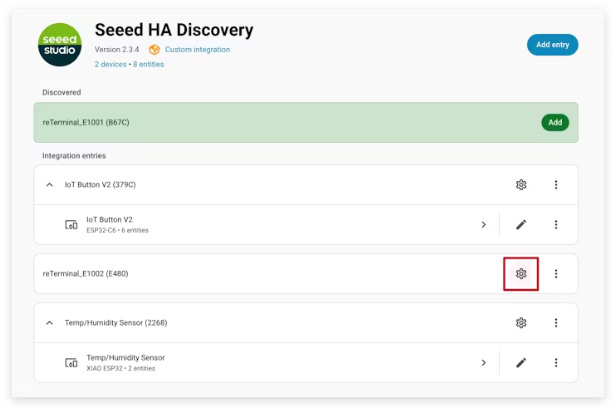The height and width of the screenshot is (411, 615).
Task: Click the Seeed Studio logo
Action: coord(60,45)
